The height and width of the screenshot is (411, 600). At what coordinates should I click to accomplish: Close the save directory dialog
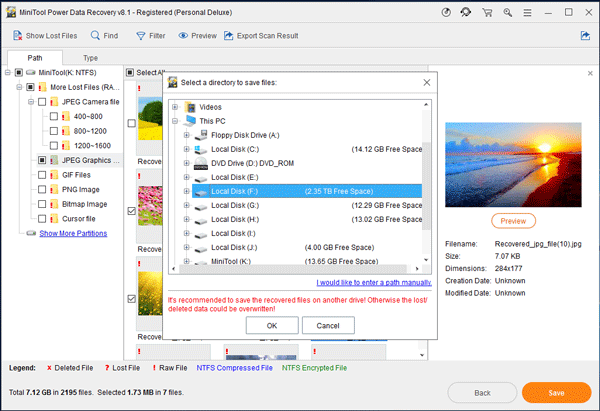(427, 82)
